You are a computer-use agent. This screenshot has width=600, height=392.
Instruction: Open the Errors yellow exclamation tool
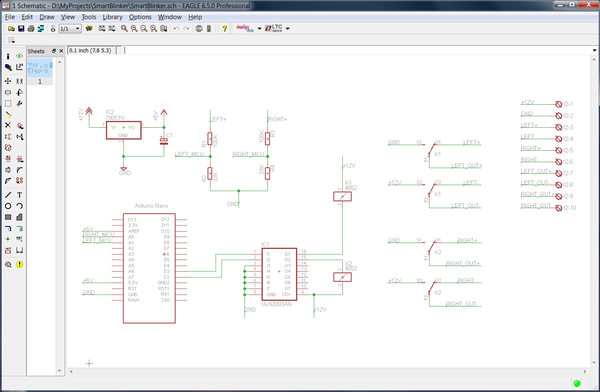point(20,264)
